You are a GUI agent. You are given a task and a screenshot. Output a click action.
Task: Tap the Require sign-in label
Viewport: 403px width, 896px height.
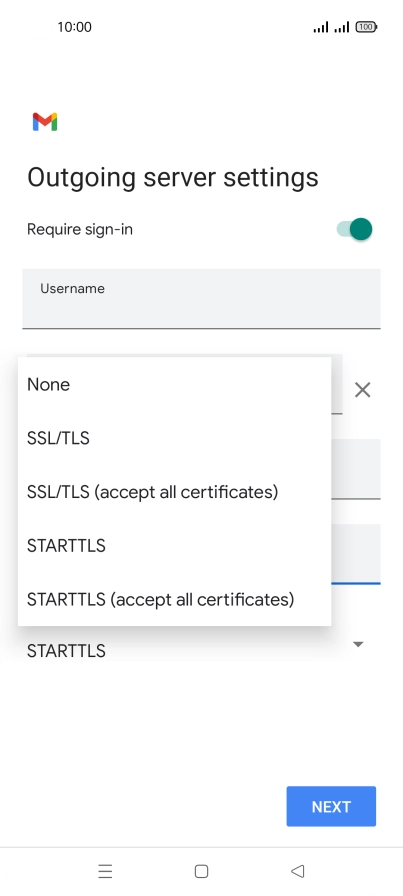80,229
